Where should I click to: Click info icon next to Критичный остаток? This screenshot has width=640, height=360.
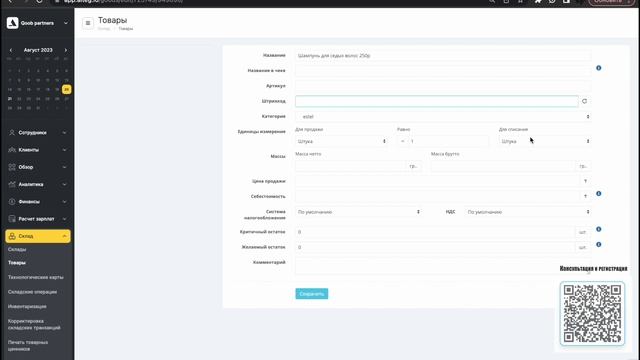point(599,229)
